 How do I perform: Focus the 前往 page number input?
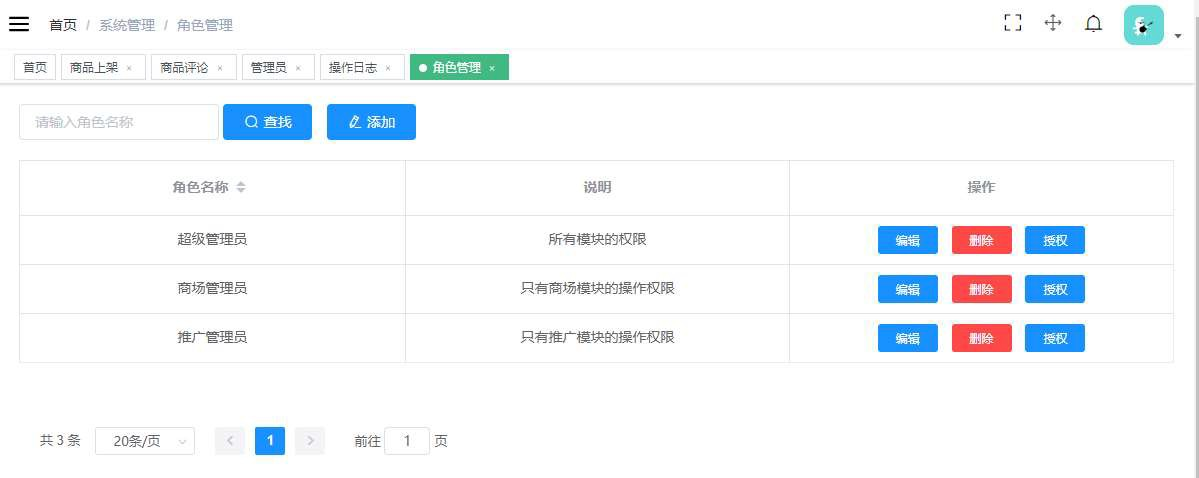click(407, 441)
